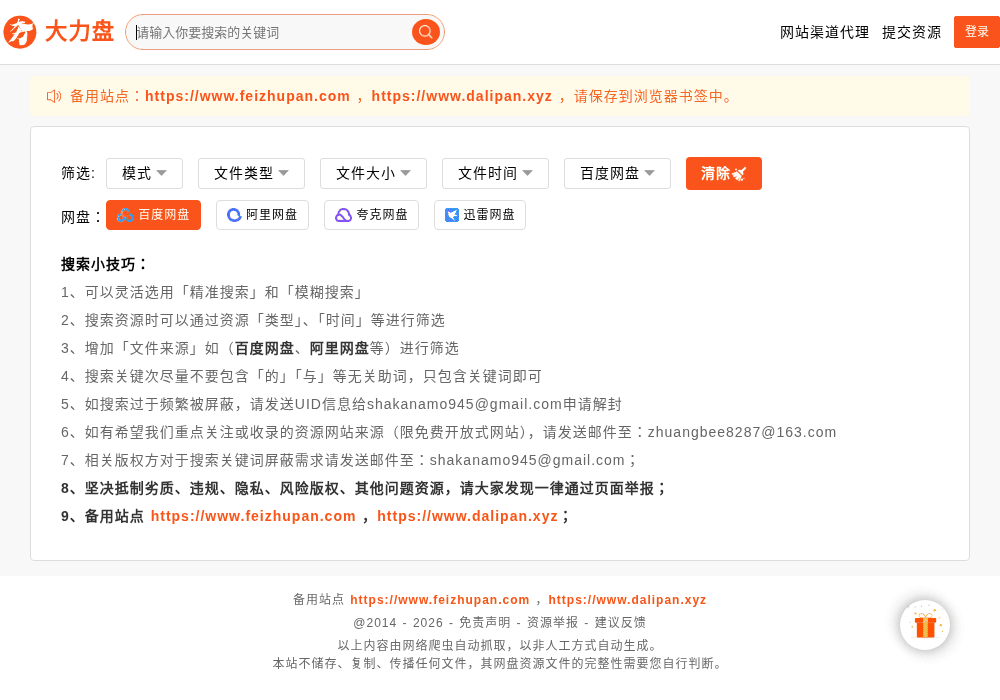Select 夸克网盘 as the disk source

[x=371, y=215]
